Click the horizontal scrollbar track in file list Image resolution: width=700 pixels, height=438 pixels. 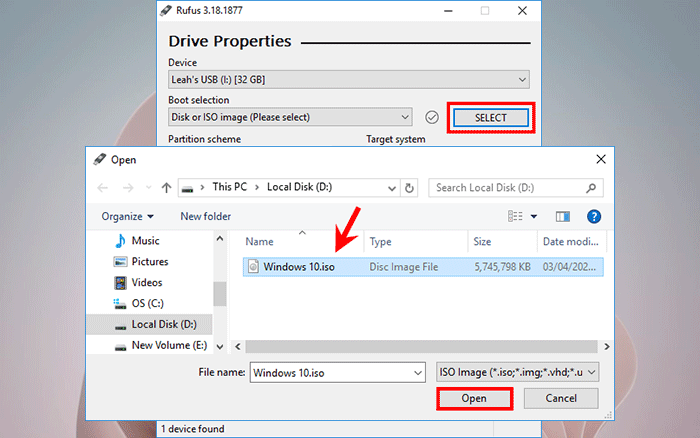[x=421, y=346]
